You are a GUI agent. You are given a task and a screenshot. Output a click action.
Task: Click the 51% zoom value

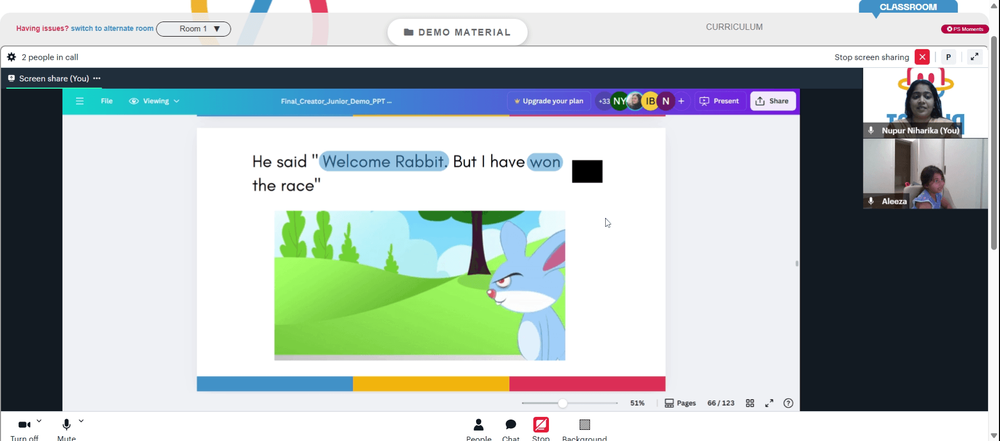point(637,403)
